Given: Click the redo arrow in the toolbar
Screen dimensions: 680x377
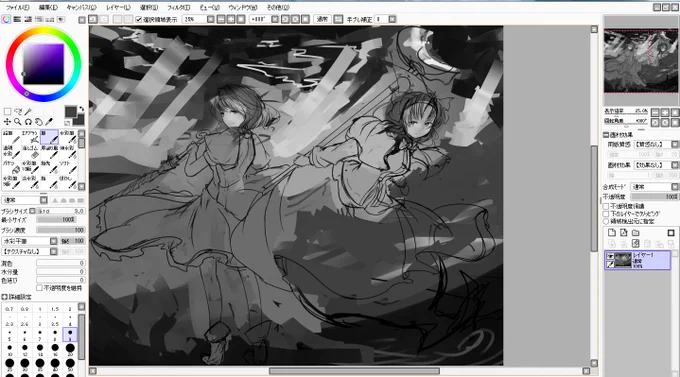Looking at the screenshot, I should pyautogui.click(x=104, y=19).
